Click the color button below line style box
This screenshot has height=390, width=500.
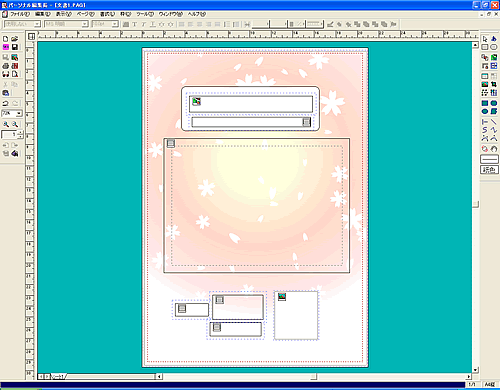point(489,170)
